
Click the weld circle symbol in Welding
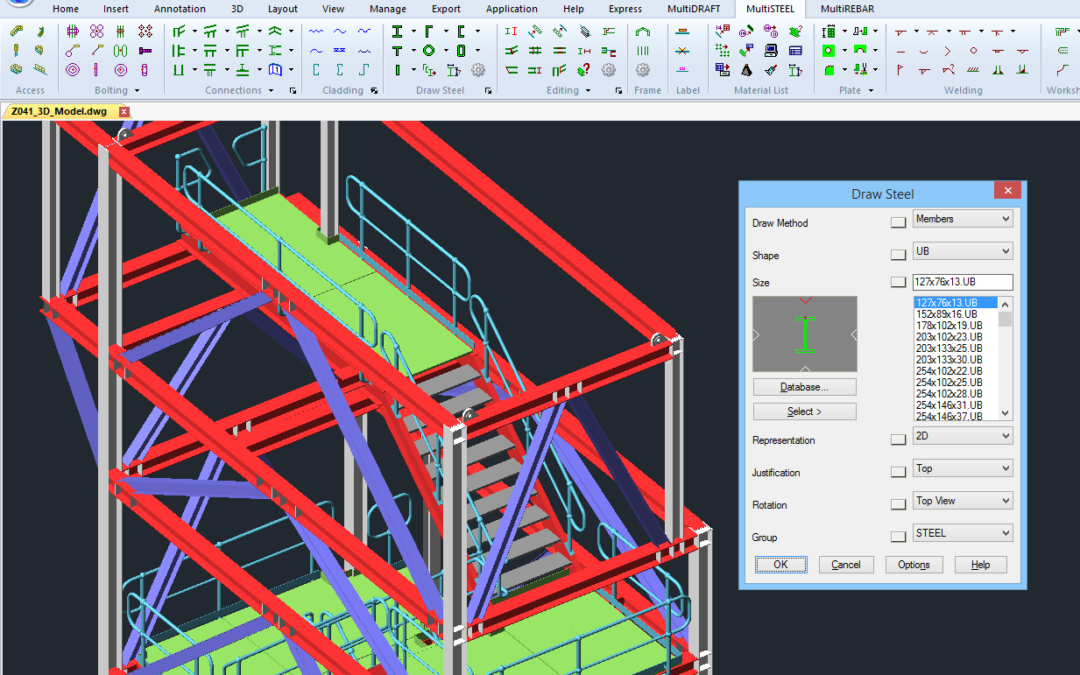tap(973, 51)
